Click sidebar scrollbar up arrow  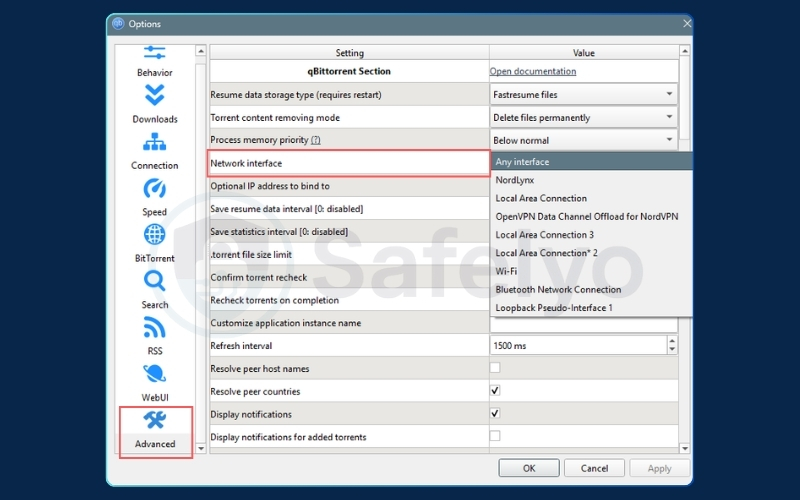point(201,51)
